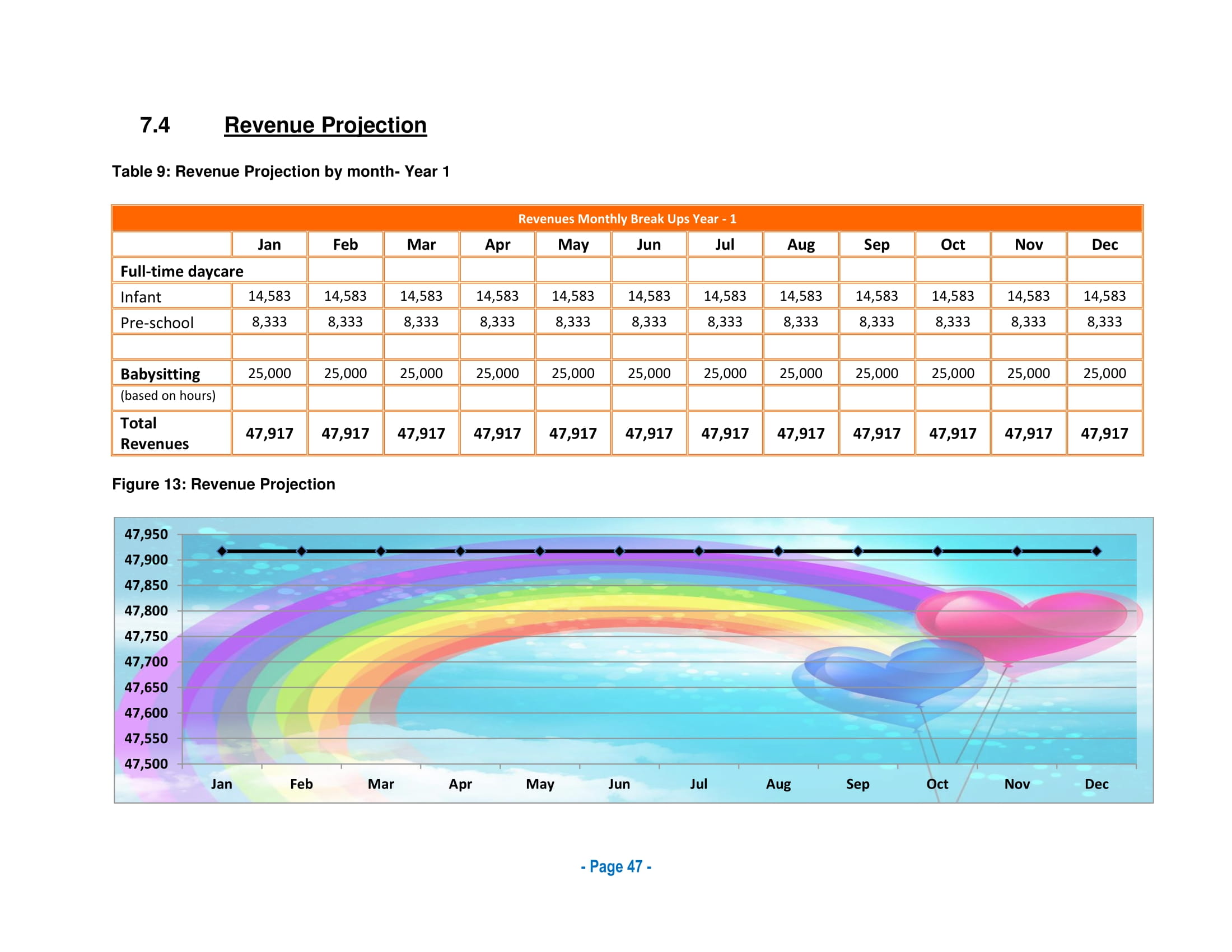The height and width of the screenshot is (952, 1232).
Task: Click the Infant row label
Action: [x=141, y=297]
